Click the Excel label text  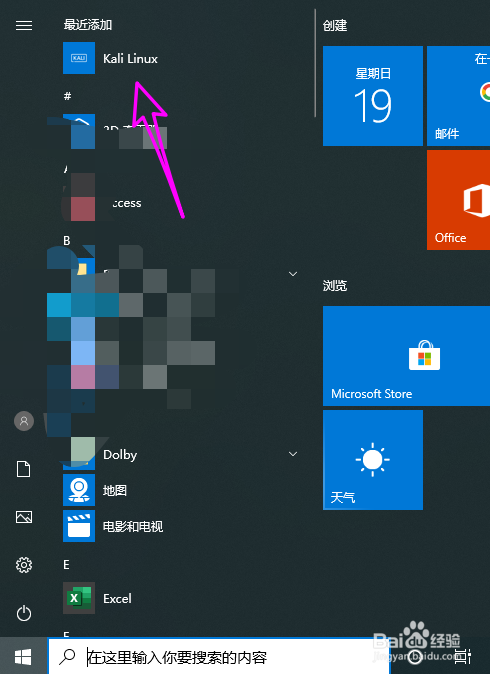(x=117, y=598)
